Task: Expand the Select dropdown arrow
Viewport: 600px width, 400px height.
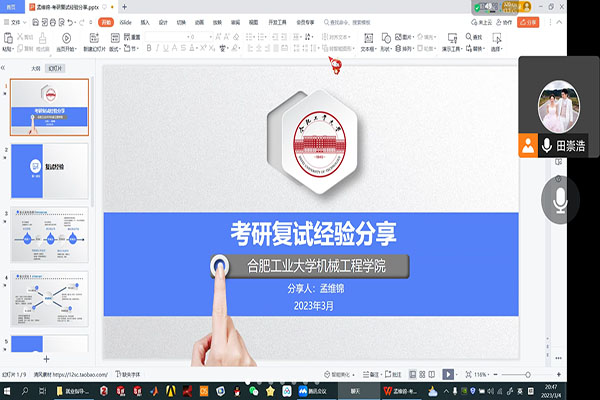Action: click(x=501, y=49)
